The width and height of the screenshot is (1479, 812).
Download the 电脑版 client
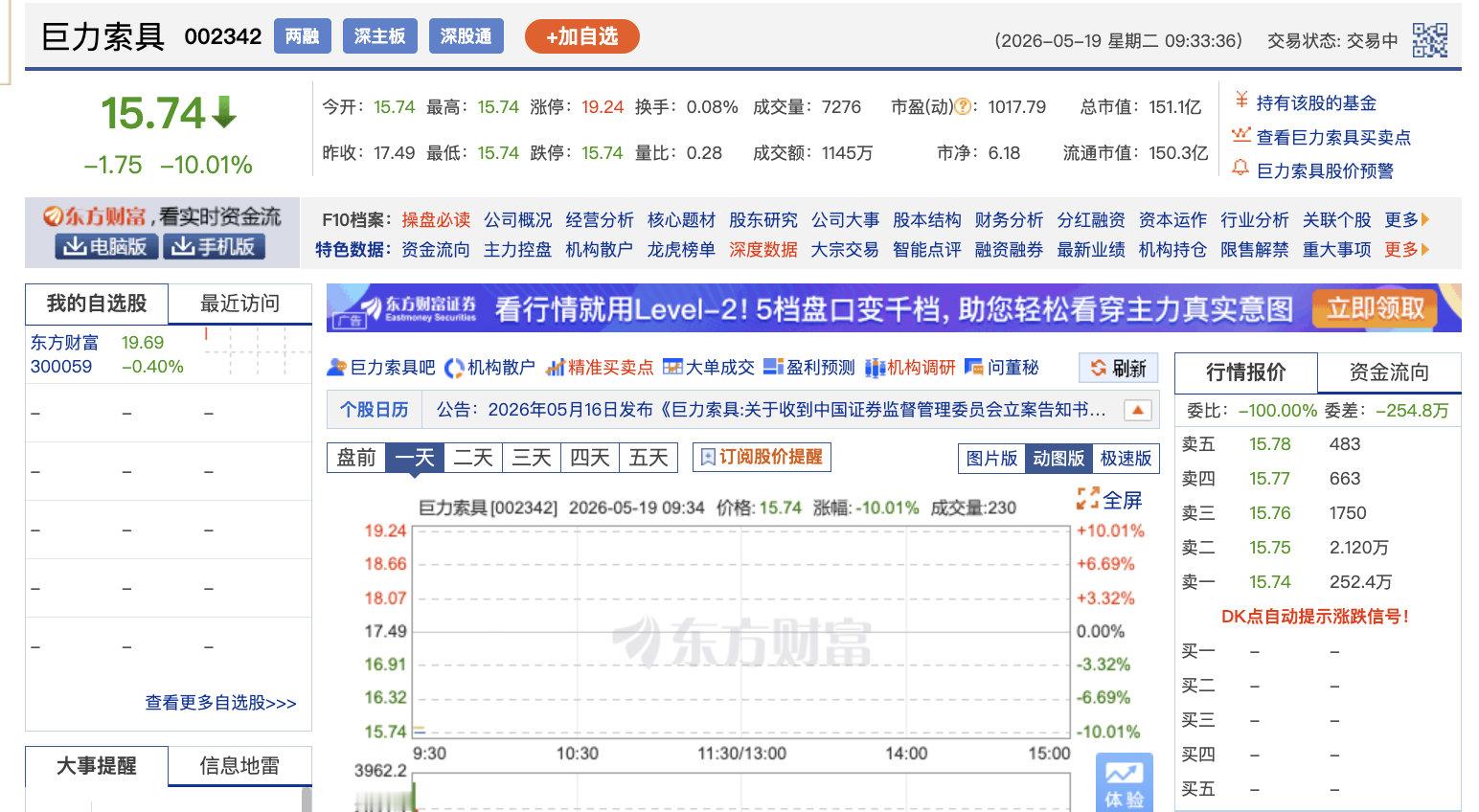[104, 246]
